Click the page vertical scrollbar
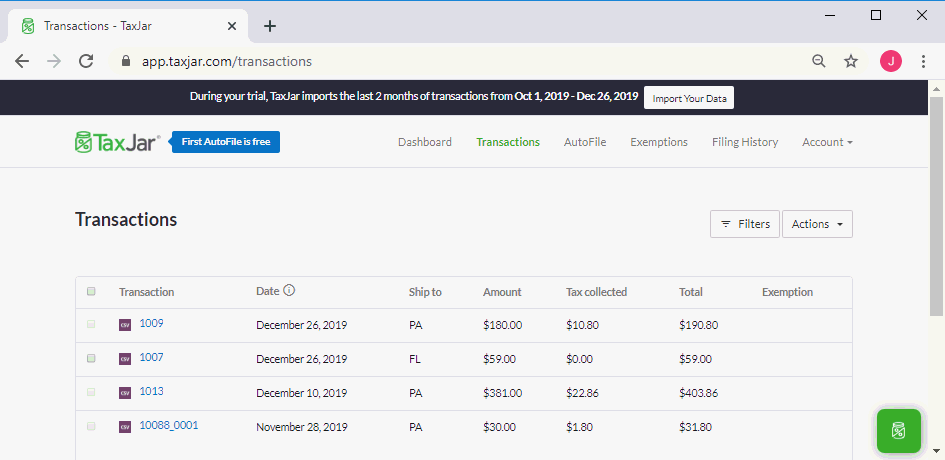 click(x=936, y=200)
